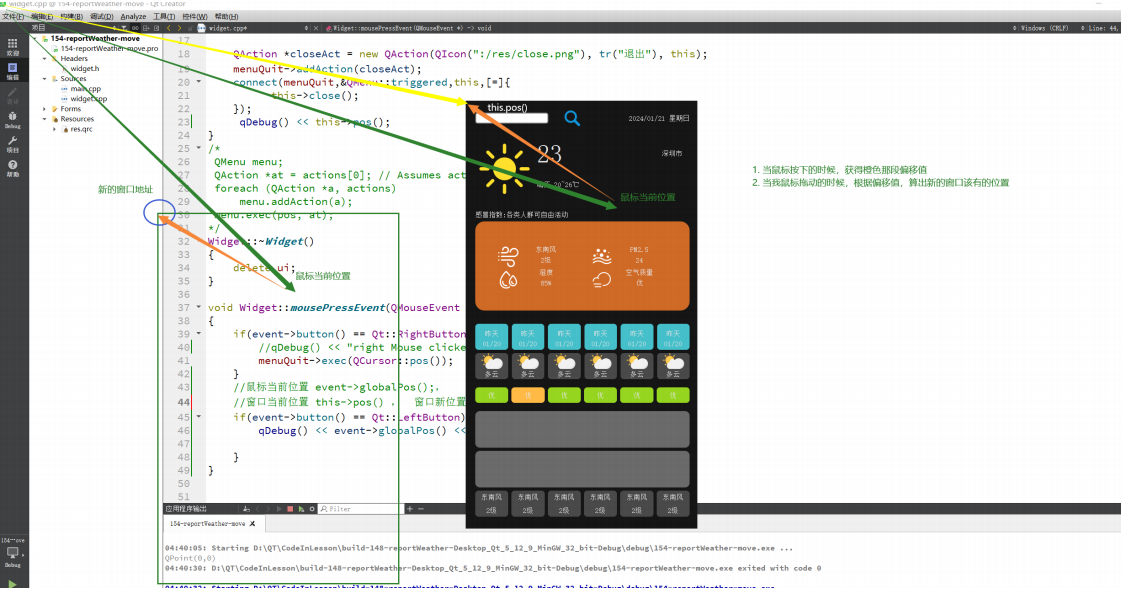Open widget.cpp in project tree
This screenshot has width=1136, height=611.
click(x=88, y=99)
